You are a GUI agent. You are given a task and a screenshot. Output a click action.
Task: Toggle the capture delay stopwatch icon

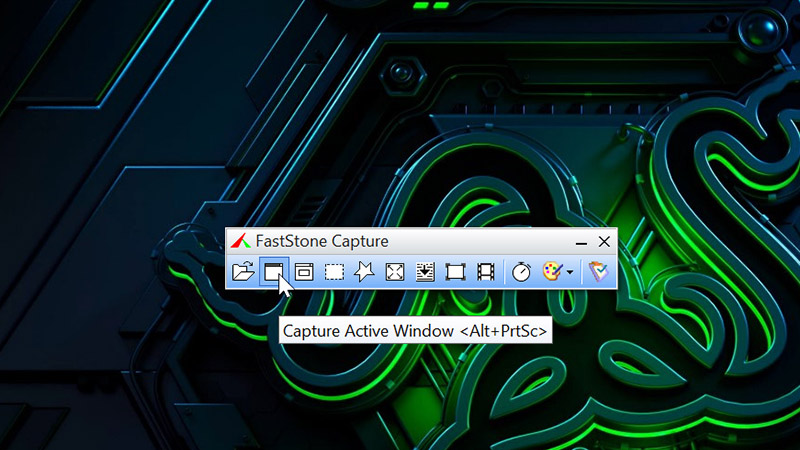tap(521, 271)
